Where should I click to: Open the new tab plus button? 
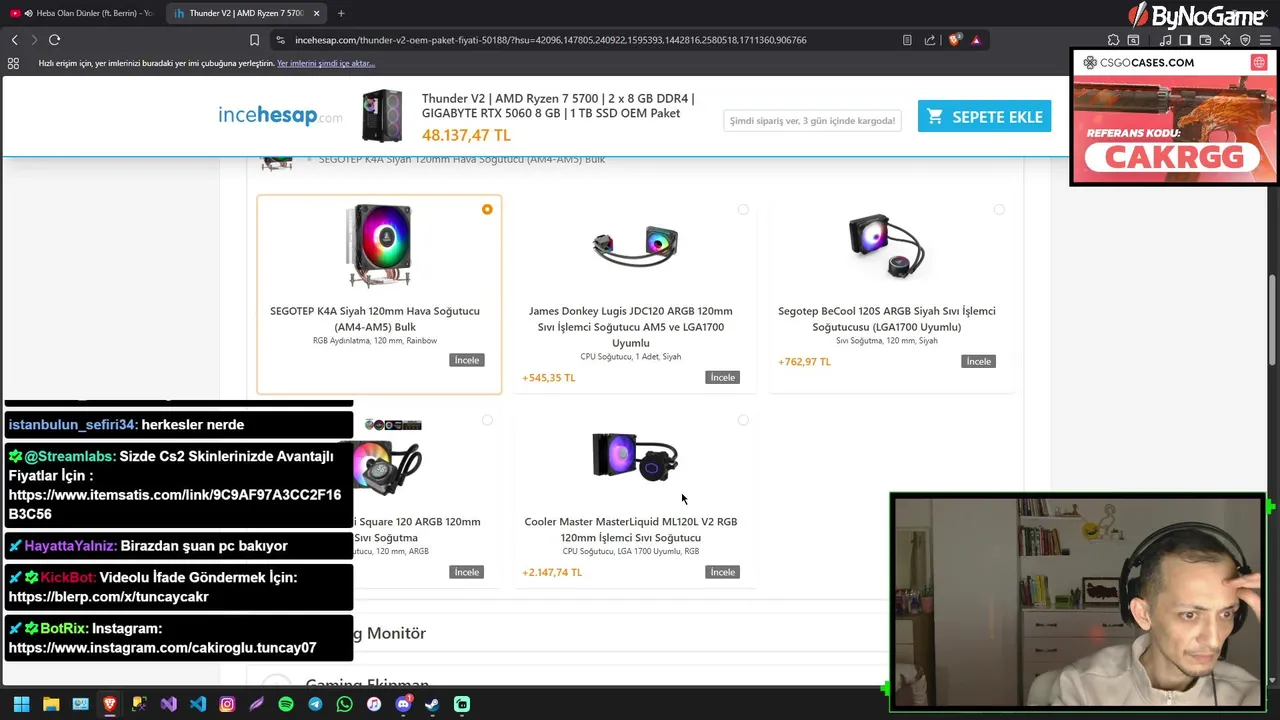click(341, 13)
